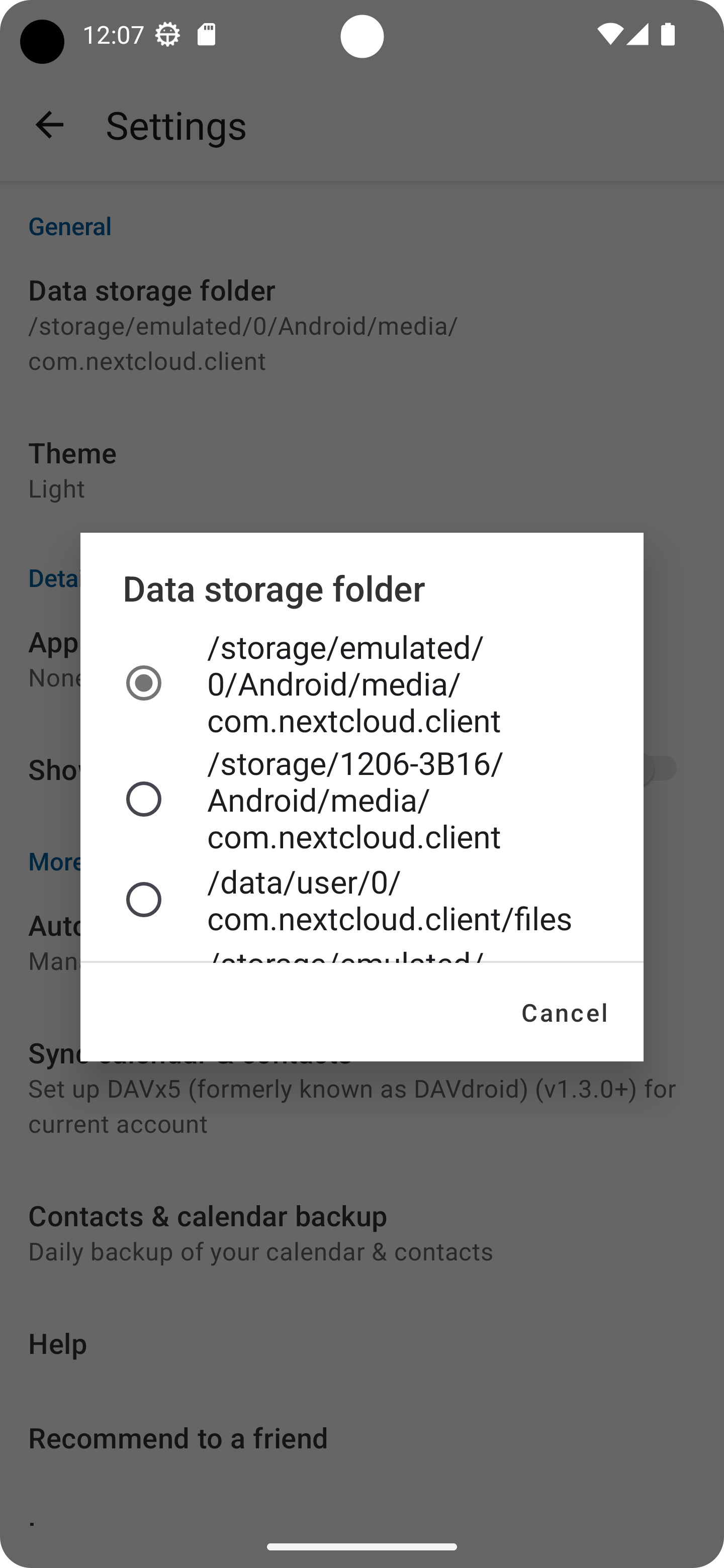Open the General section header

tap(69, 226)
